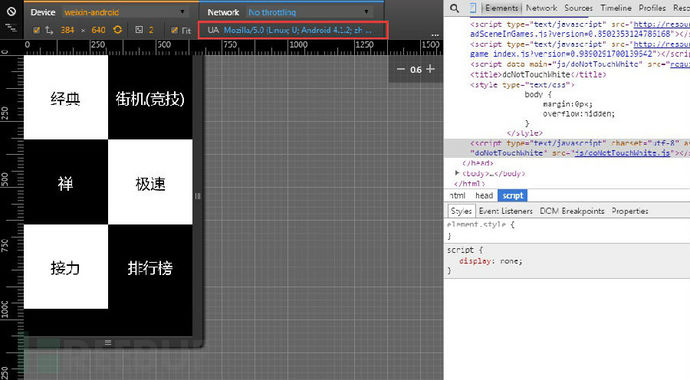
Task: Select the Styles sidebar tab
Action: [461, 211]
